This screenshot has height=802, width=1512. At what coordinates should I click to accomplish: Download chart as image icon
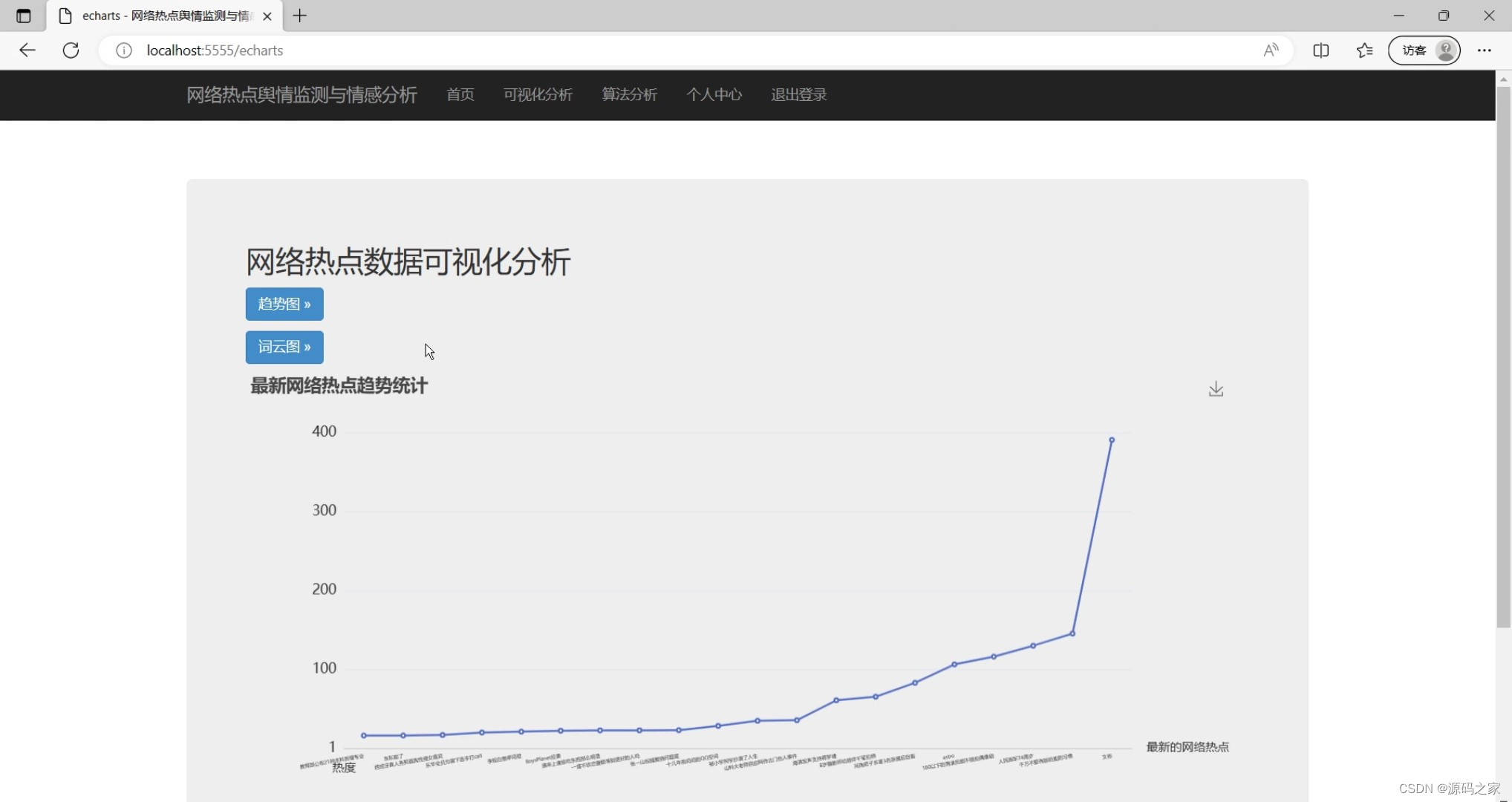1216,389
